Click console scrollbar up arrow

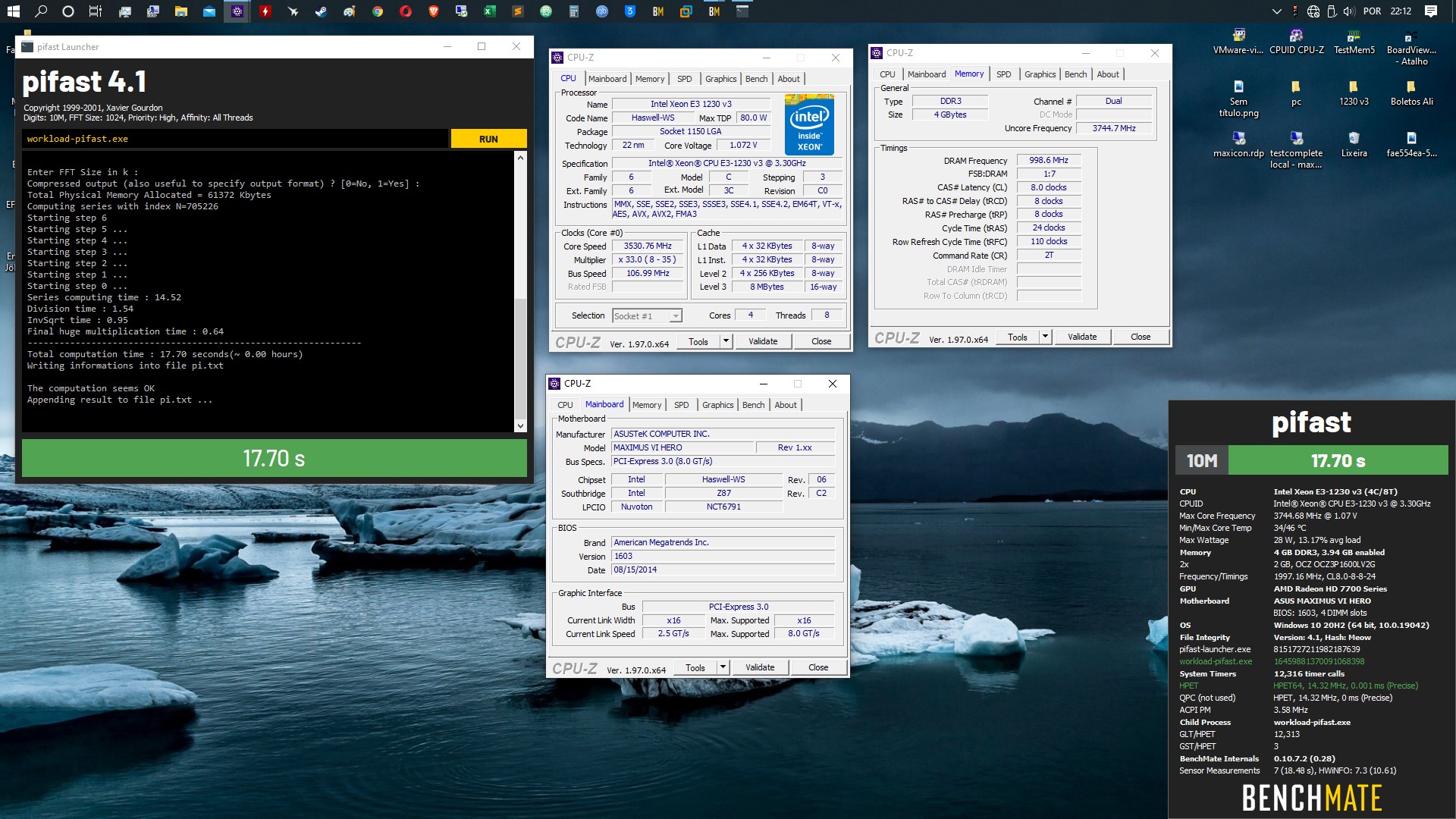(x=520, y=158)
